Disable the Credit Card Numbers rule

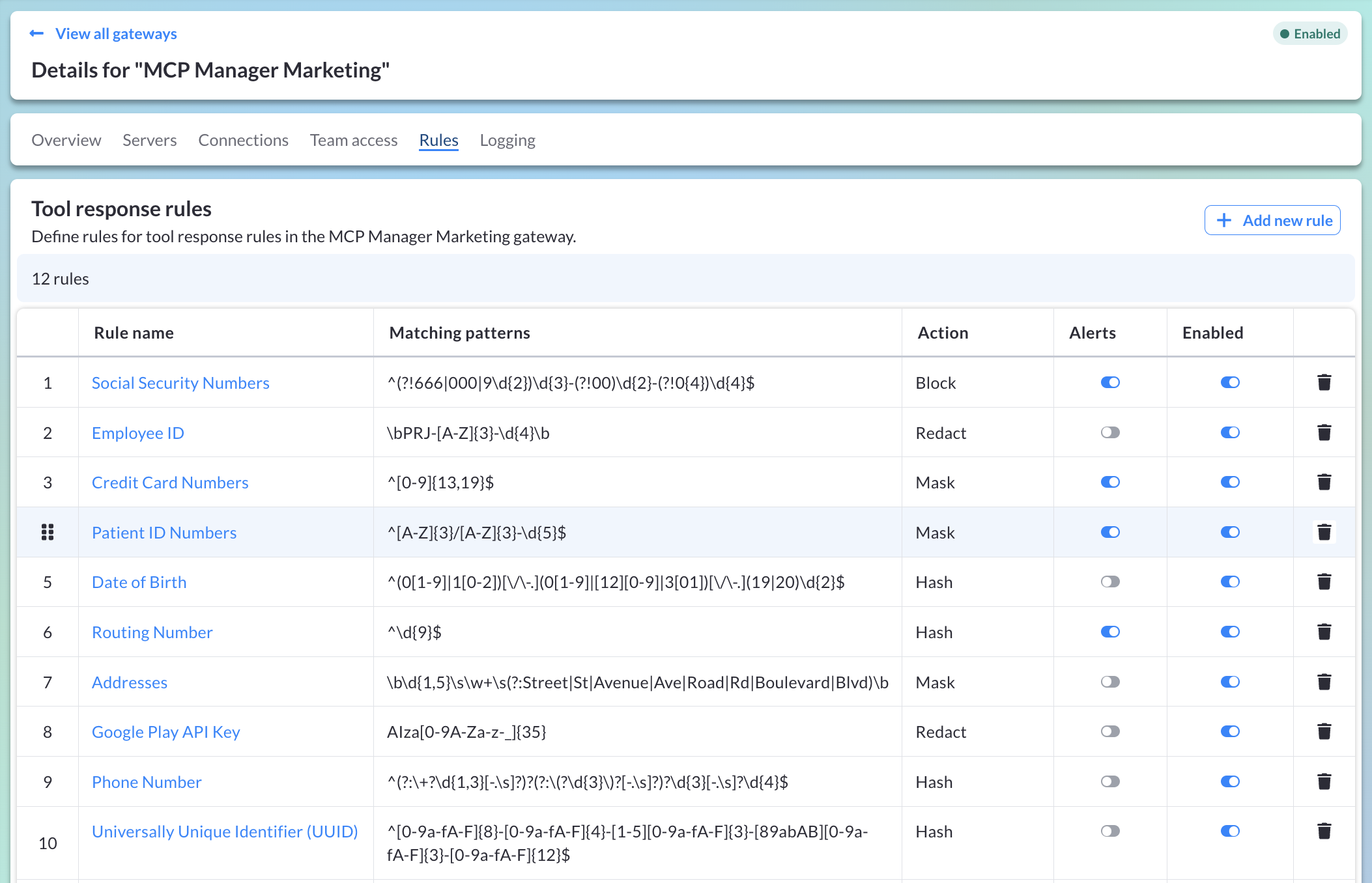point(1230,482)
